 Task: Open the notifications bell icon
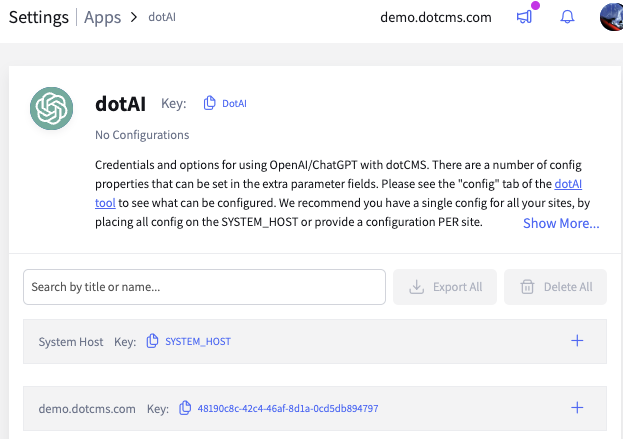[x=567, y=17]
